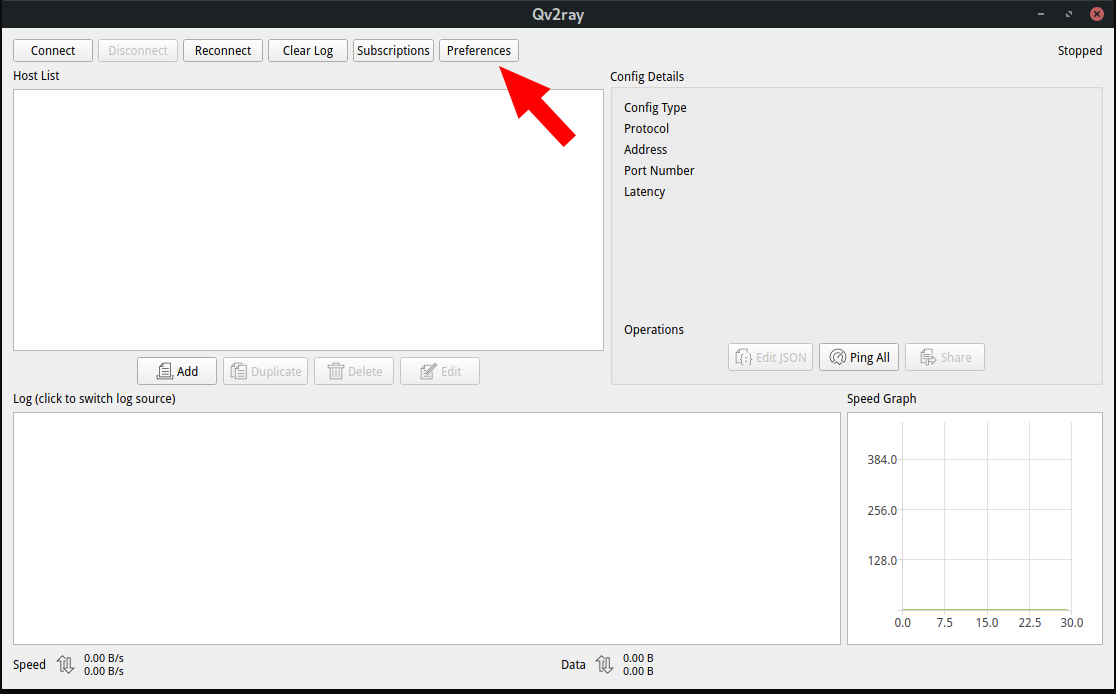Click the Speed up/down arrows icon
The image size is (1116, 694).
(x=66, y=665)
